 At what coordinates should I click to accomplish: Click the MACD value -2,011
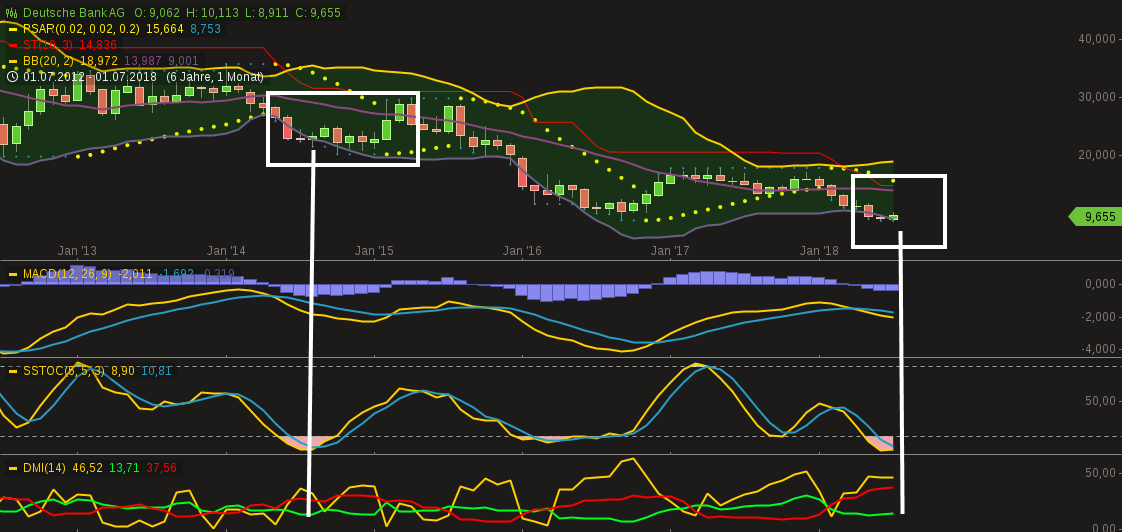click(x=135, y=274)
